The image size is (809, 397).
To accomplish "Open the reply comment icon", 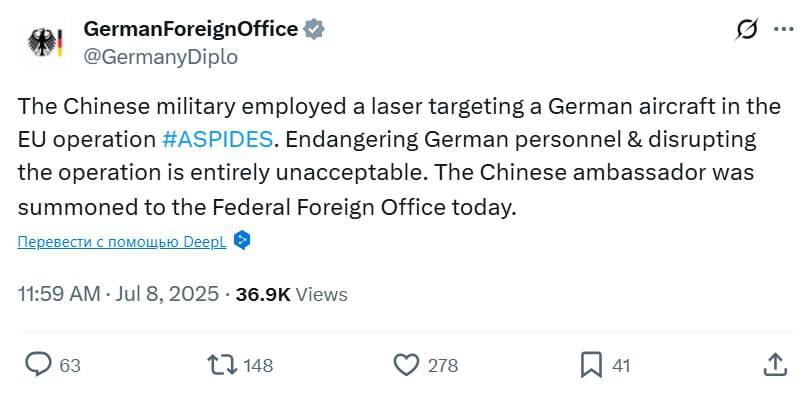I will tap(39, 364).
